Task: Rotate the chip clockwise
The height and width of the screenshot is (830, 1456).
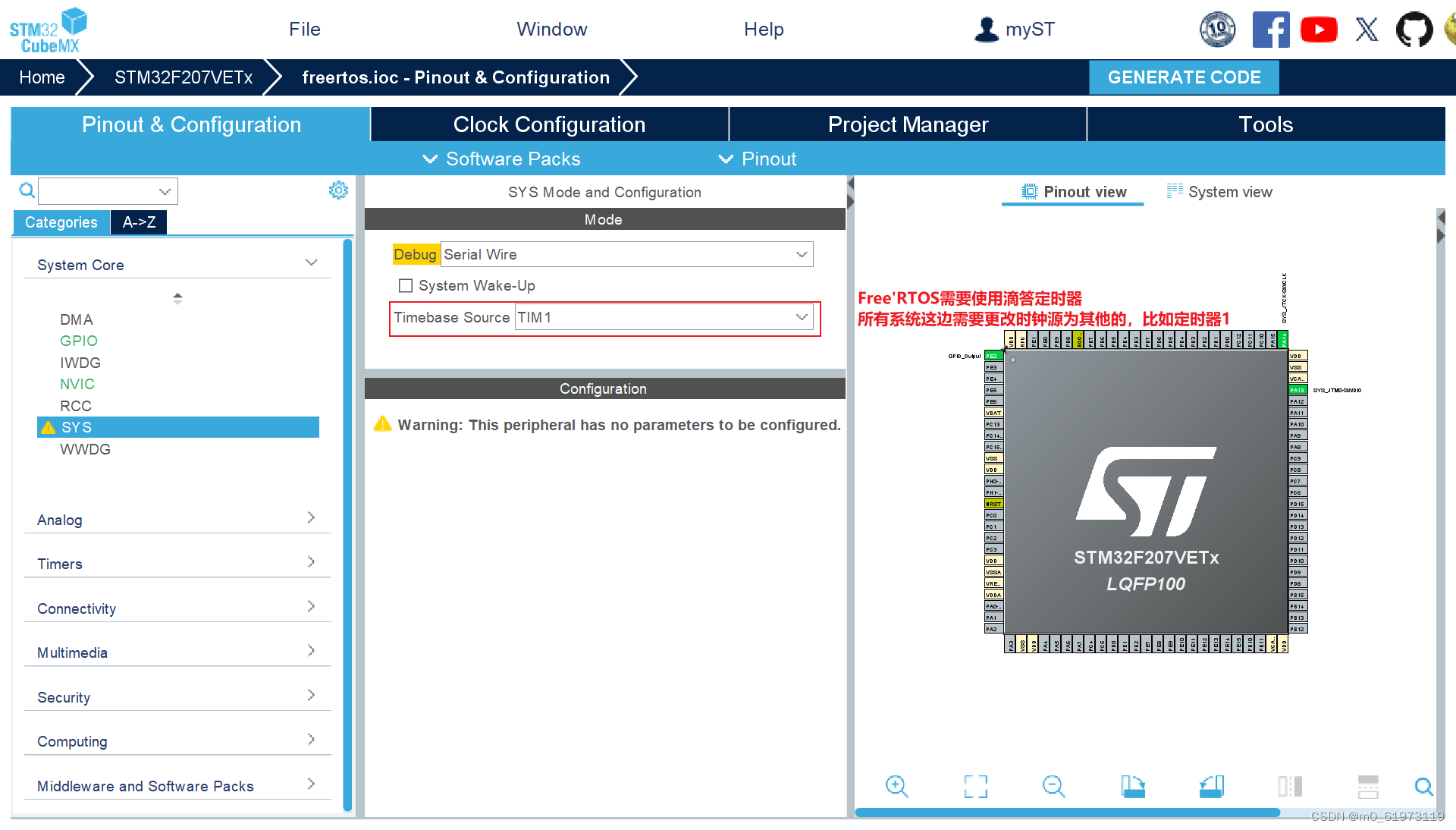Action: pyautogui.click(x=1133, y=787)
